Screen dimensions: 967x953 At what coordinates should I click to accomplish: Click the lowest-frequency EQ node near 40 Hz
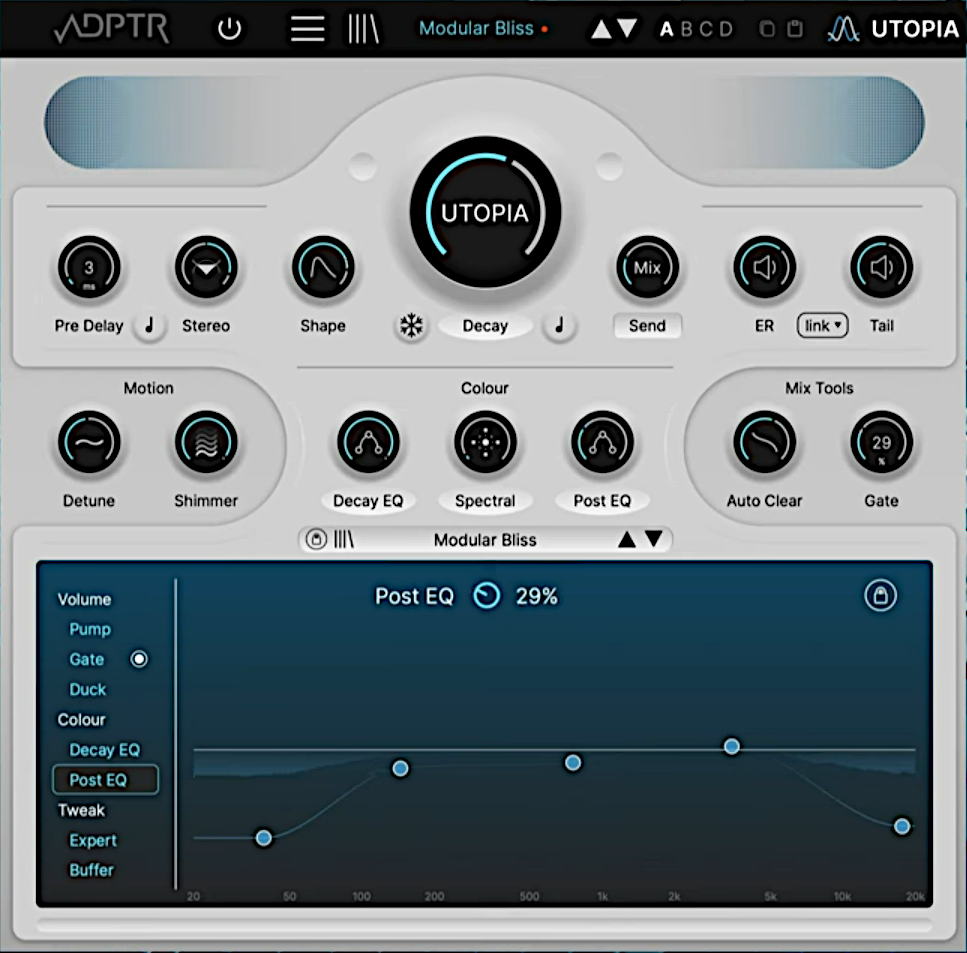point(264,838)
